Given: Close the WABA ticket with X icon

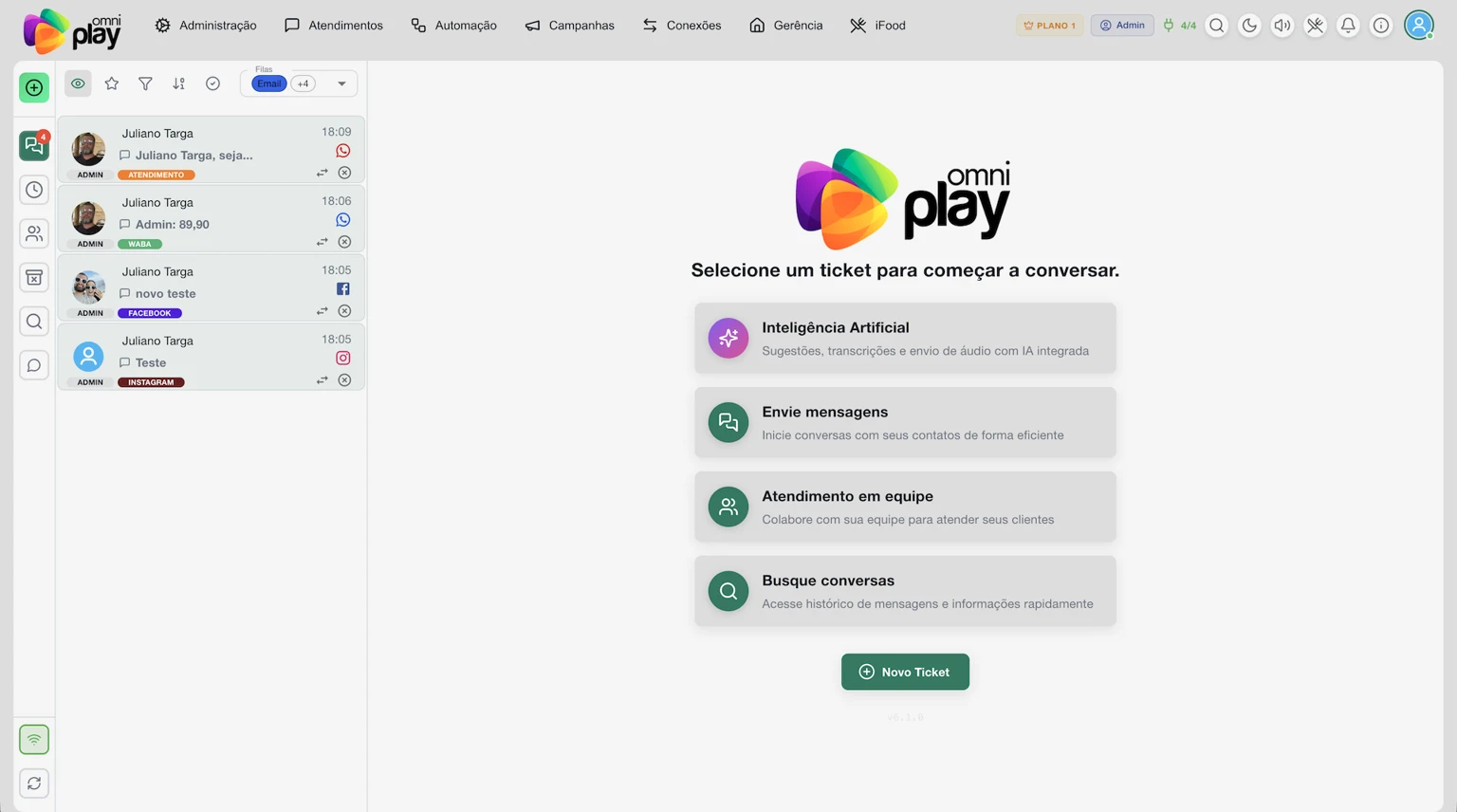Looking at the screenshot, I should point(344,242).
